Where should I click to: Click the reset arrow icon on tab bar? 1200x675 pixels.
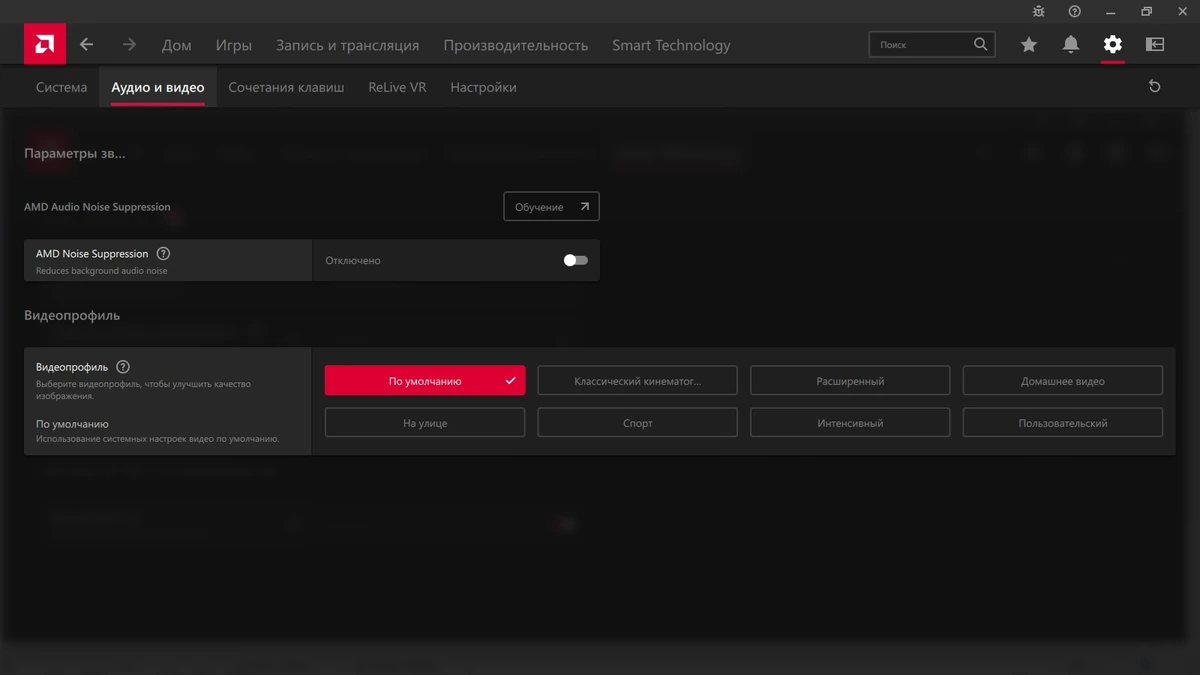pyautogui.click(x=1155, y=87)
